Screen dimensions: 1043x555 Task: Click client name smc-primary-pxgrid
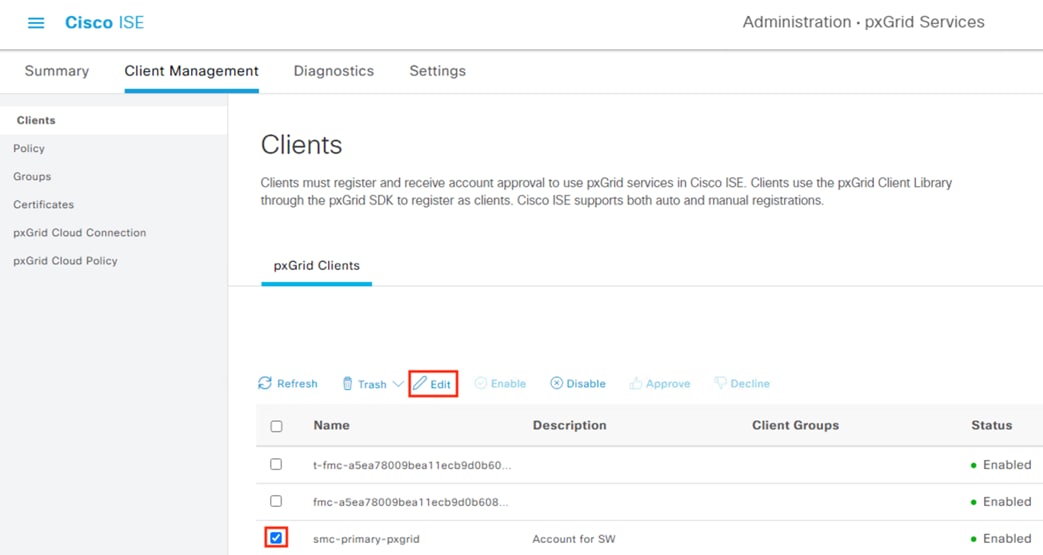coord(367,539)
